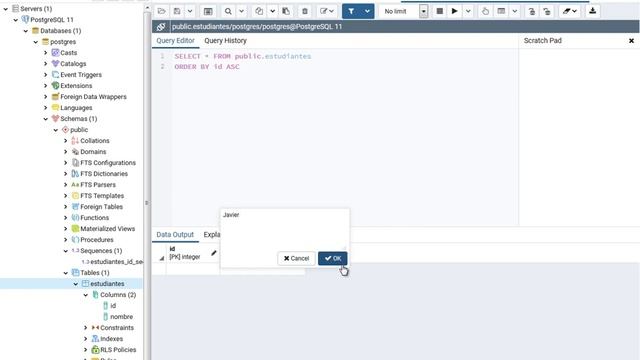
Task: Open the Clear eraser dropdown
Action: (569, 11)
